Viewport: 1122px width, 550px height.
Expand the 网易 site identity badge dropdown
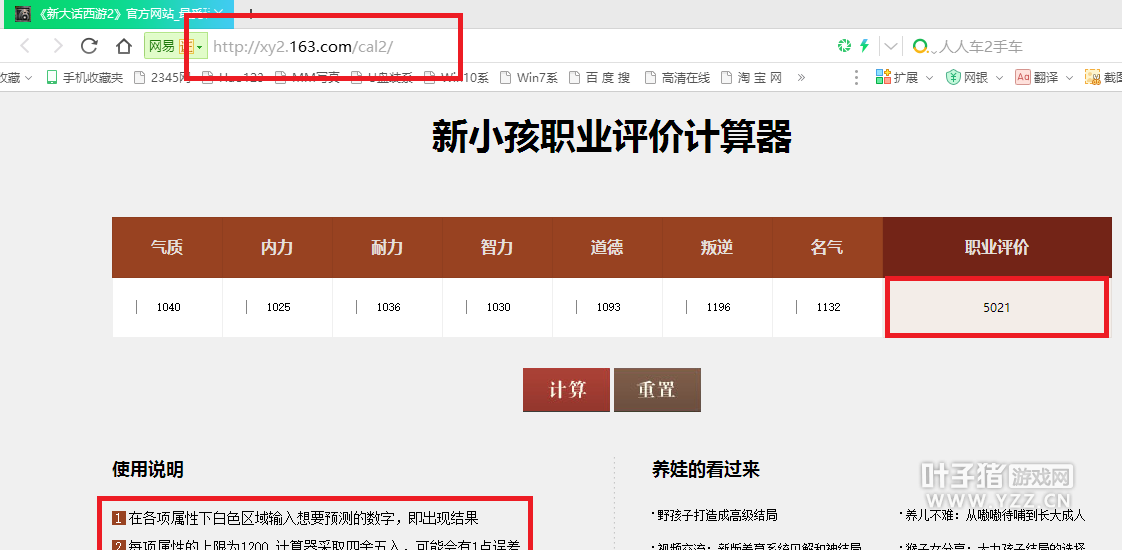[x=199, y=47]
